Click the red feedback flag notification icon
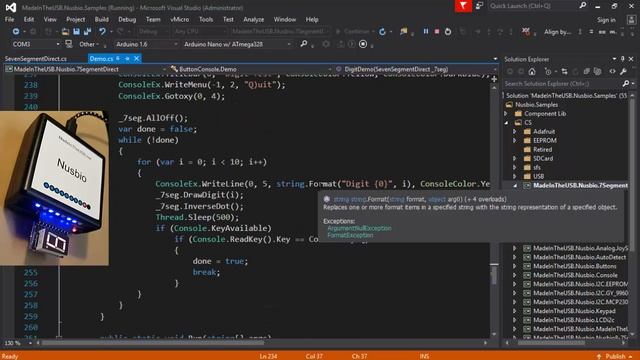This screenshot has height=360, width=640. point(463,6)
